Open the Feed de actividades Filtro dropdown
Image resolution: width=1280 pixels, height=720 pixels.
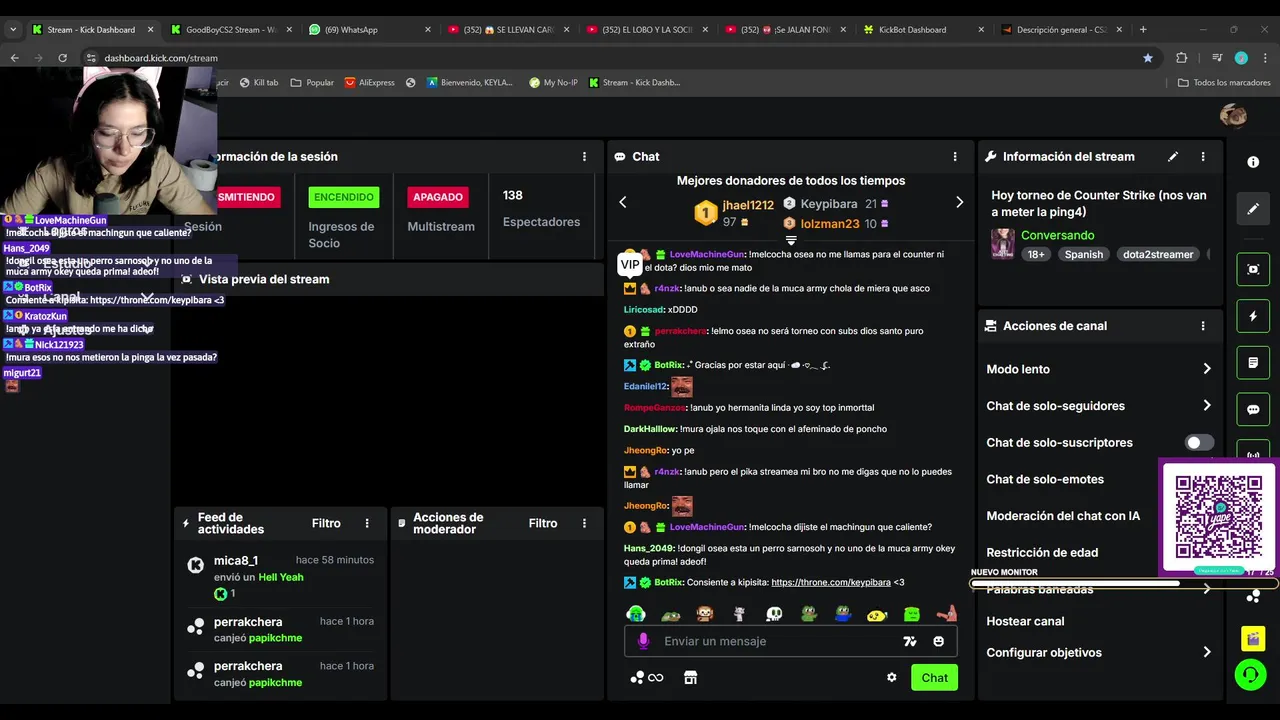coord(326,523)
